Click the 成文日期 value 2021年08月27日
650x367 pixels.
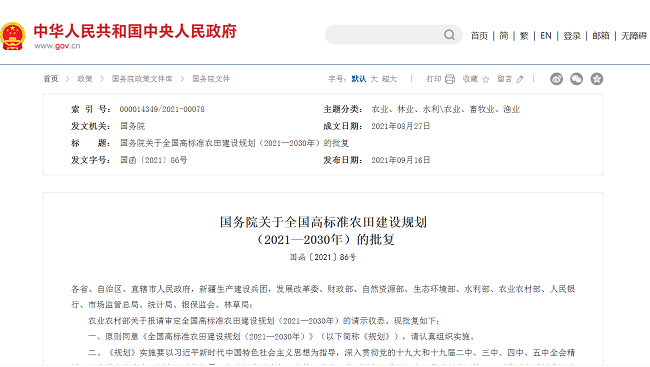401,126
